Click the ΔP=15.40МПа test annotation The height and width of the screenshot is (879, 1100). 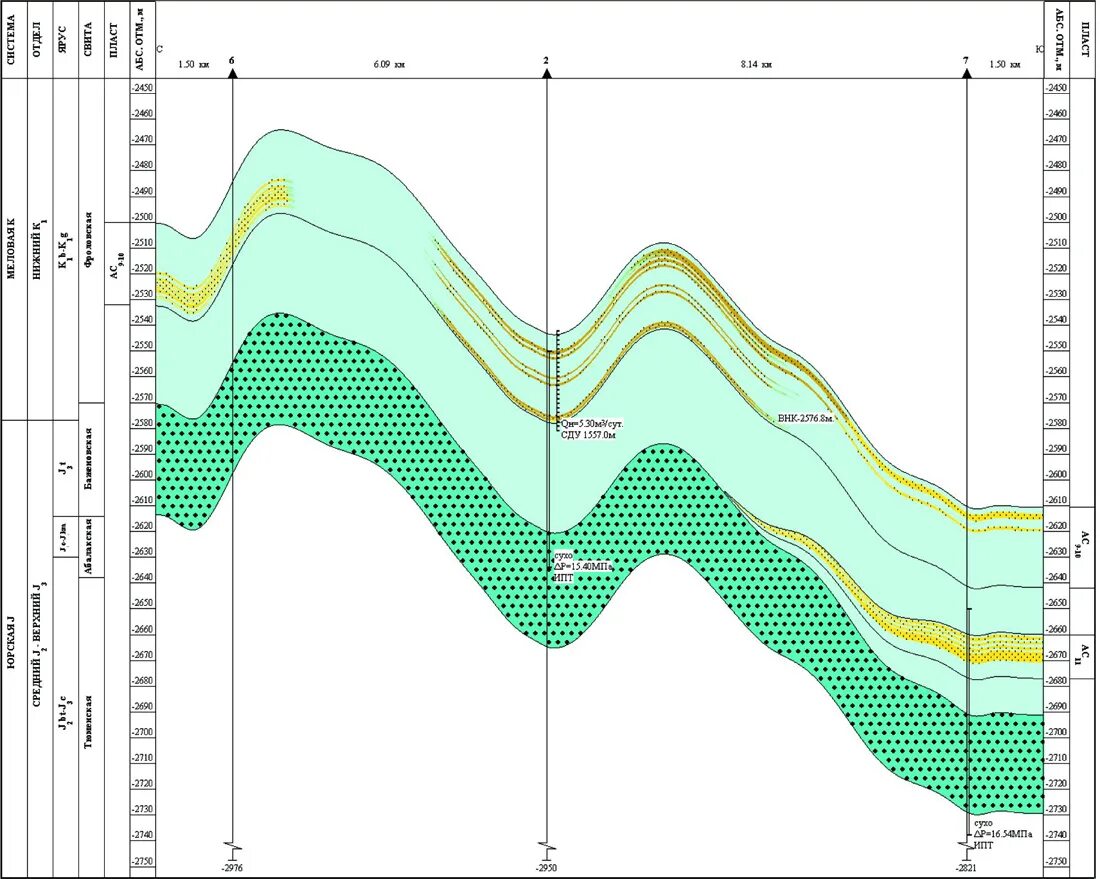tap(582, 566)
